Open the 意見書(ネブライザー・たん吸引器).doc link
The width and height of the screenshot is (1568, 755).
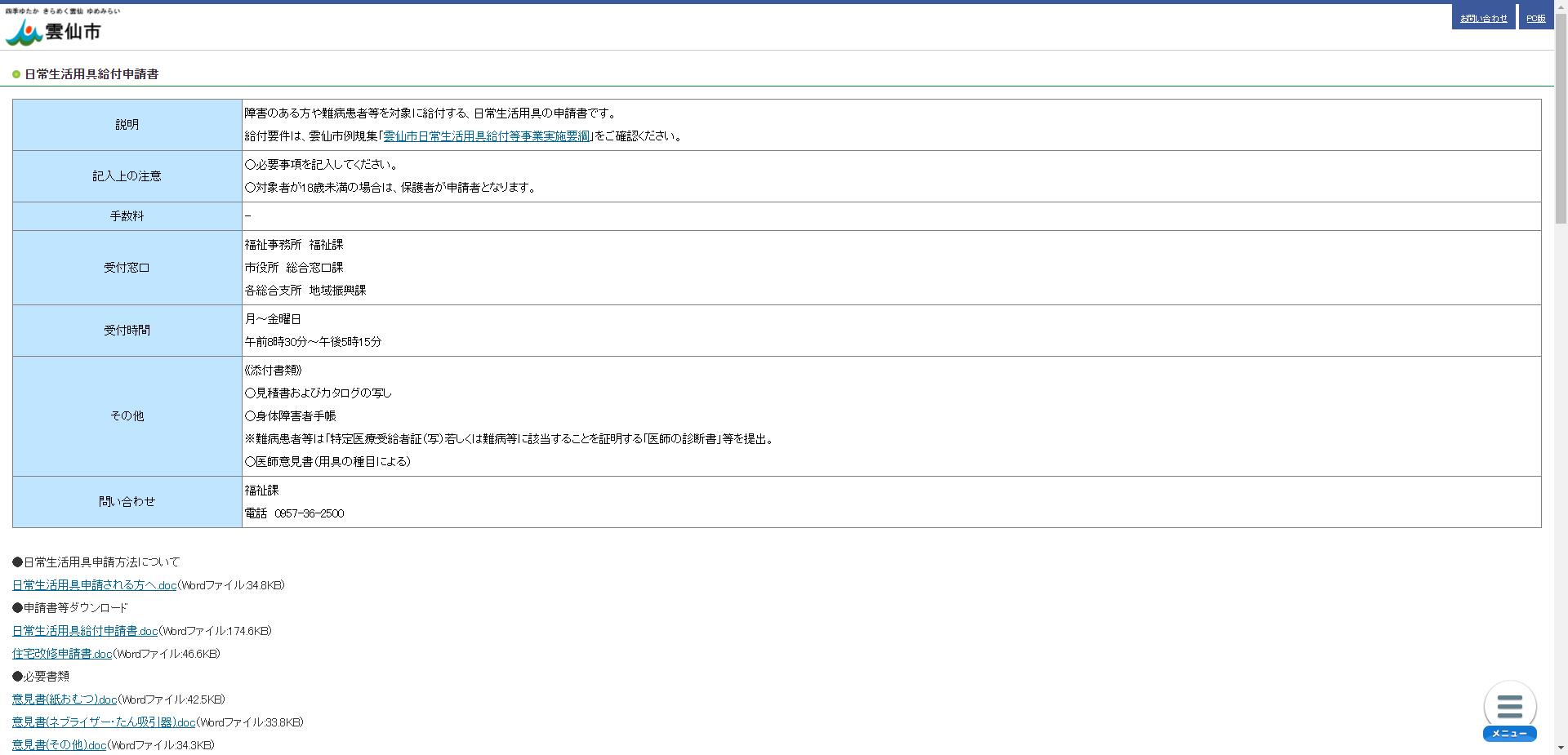(104, 722)
